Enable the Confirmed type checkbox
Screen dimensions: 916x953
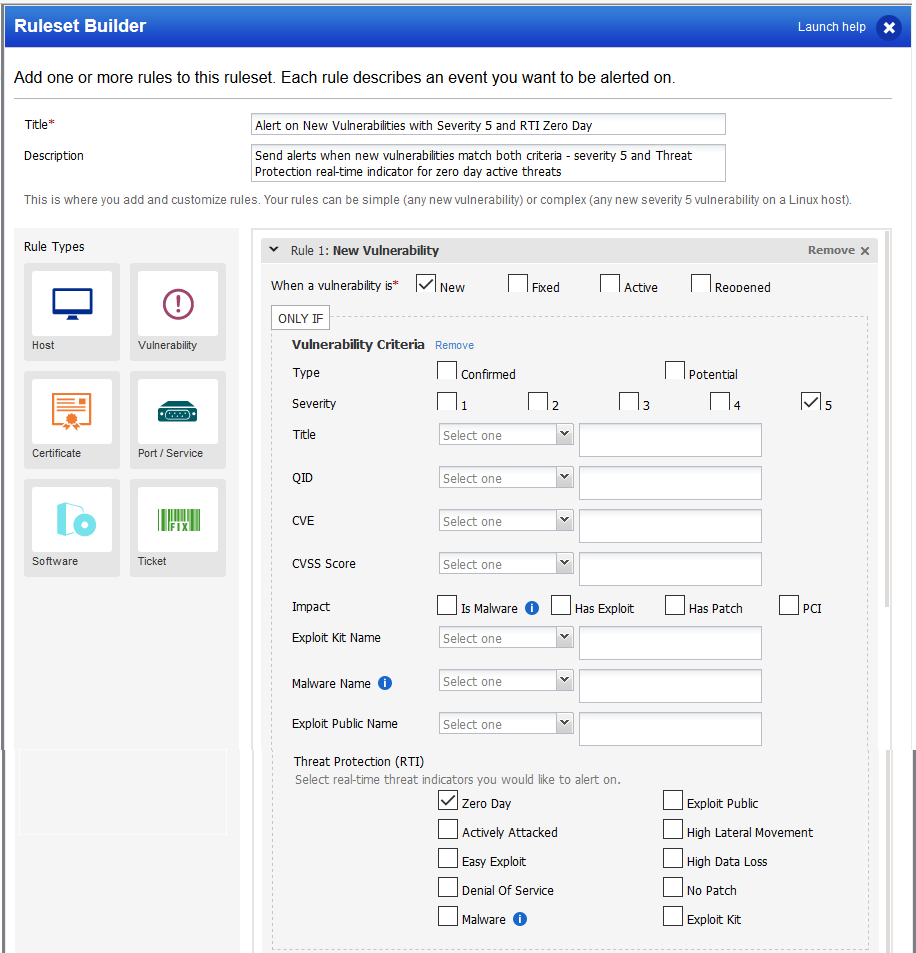tap(447, 370)
